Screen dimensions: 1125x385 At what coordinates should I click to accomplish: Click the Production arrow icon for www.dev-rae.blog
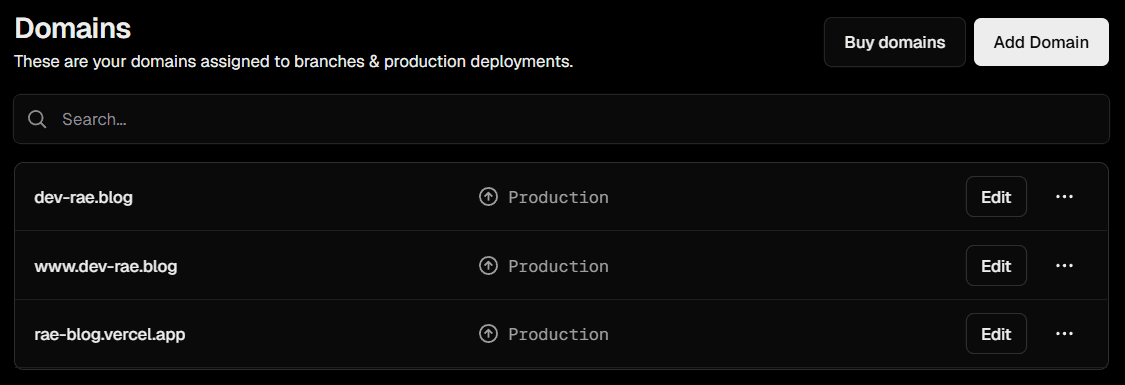click(489, 266)
